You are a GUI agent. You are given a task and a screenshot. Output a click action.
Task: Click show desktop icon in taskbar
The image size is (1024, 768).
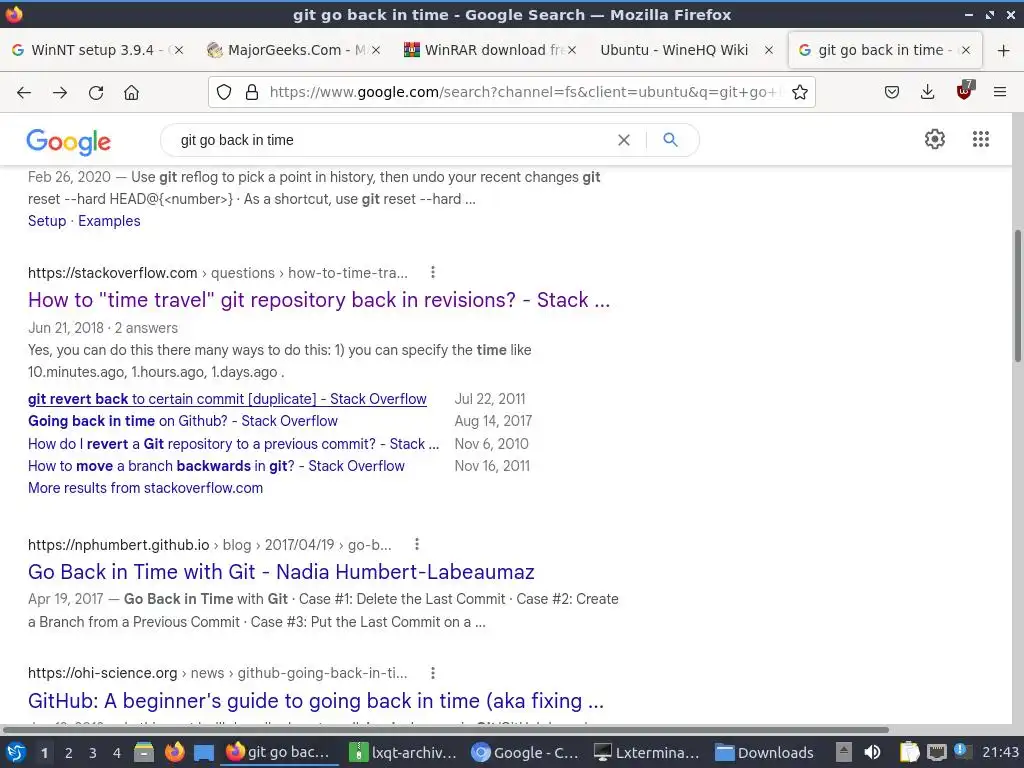pyautogui.click(x=204, y=752)
